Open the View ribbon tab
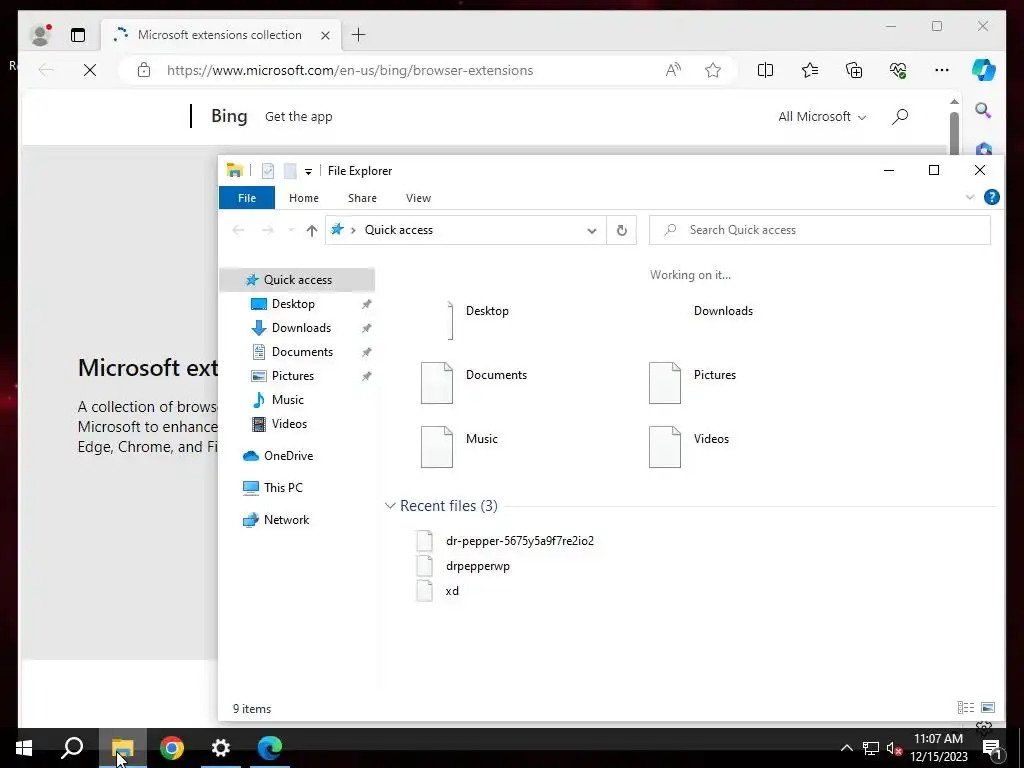The width and height of the screenshot is (1024, 768). coord(418,198)
